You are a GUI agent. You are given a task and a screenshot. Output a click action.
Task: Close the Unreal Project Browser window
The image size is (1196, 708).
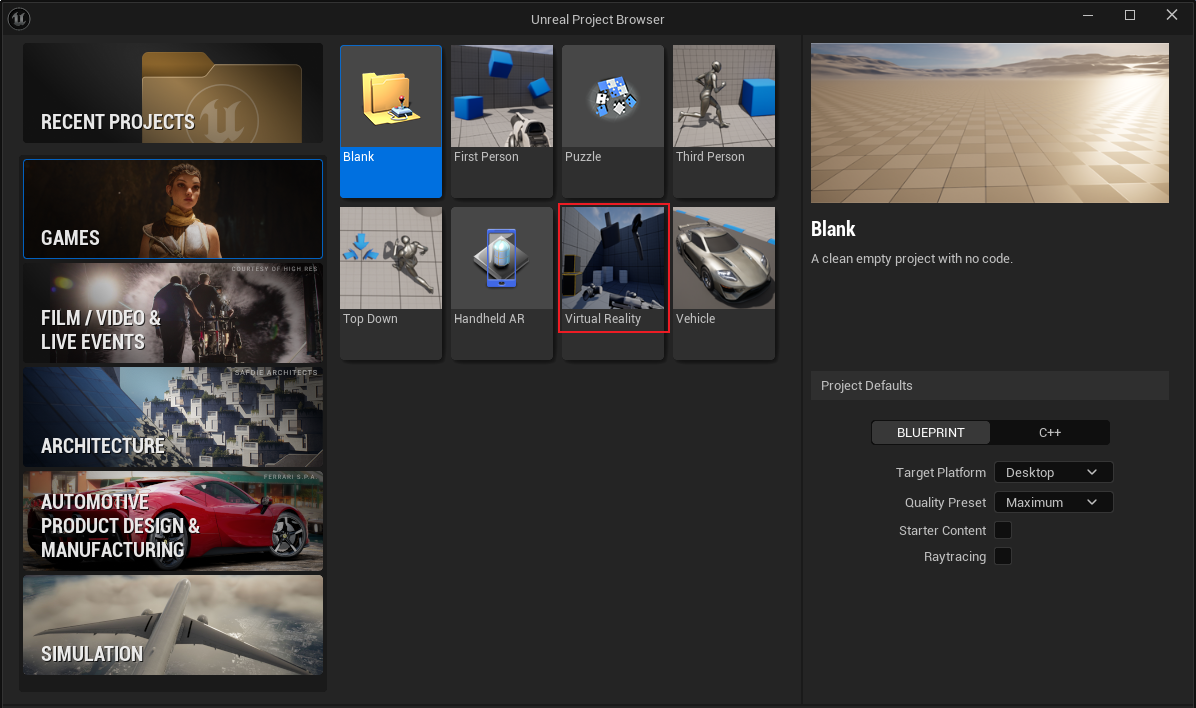click(1172, 15)
